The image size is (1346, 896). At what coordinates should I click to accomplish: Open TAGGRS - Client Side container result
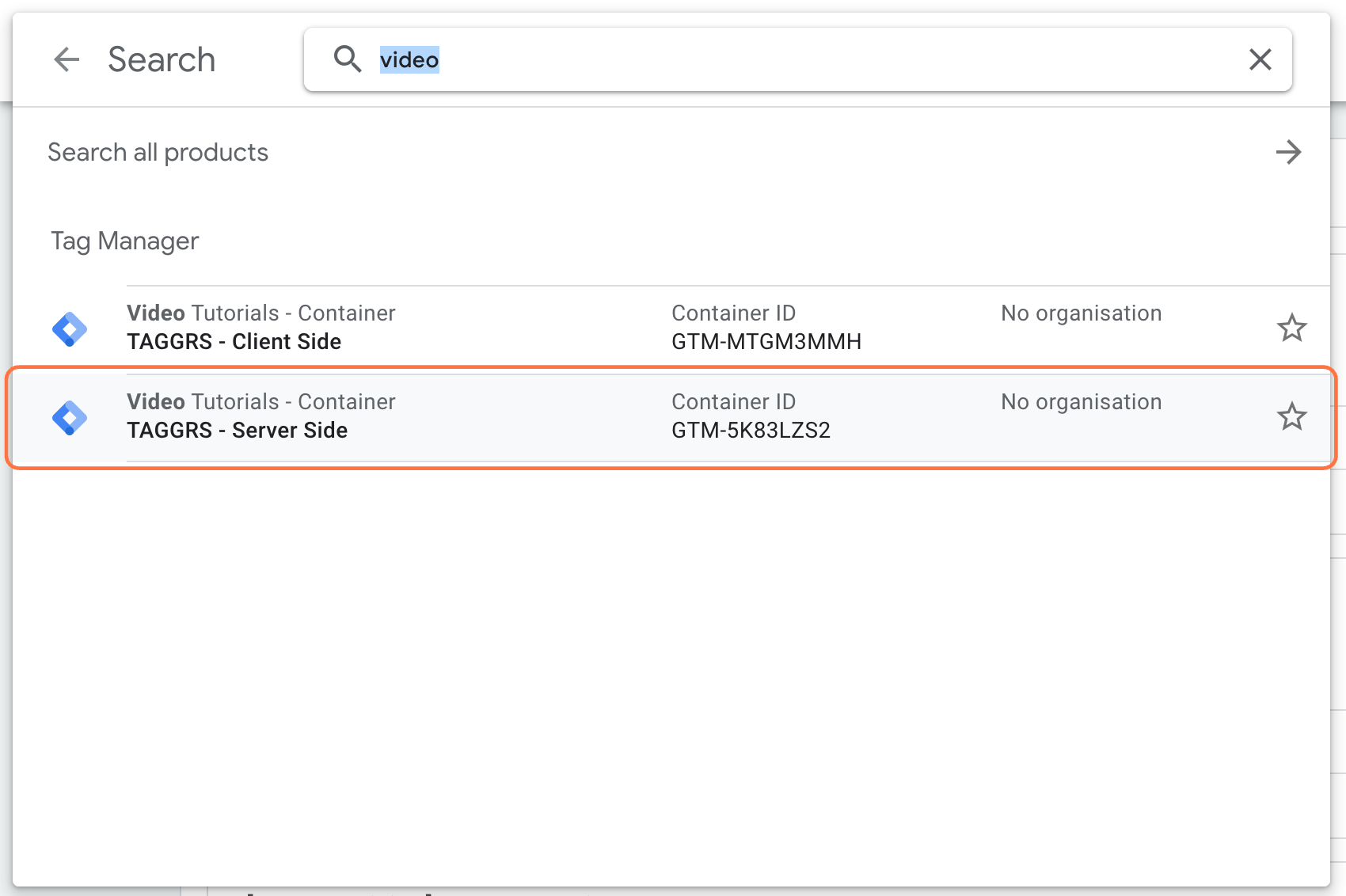pyautogui.click(x=671, y=328)
